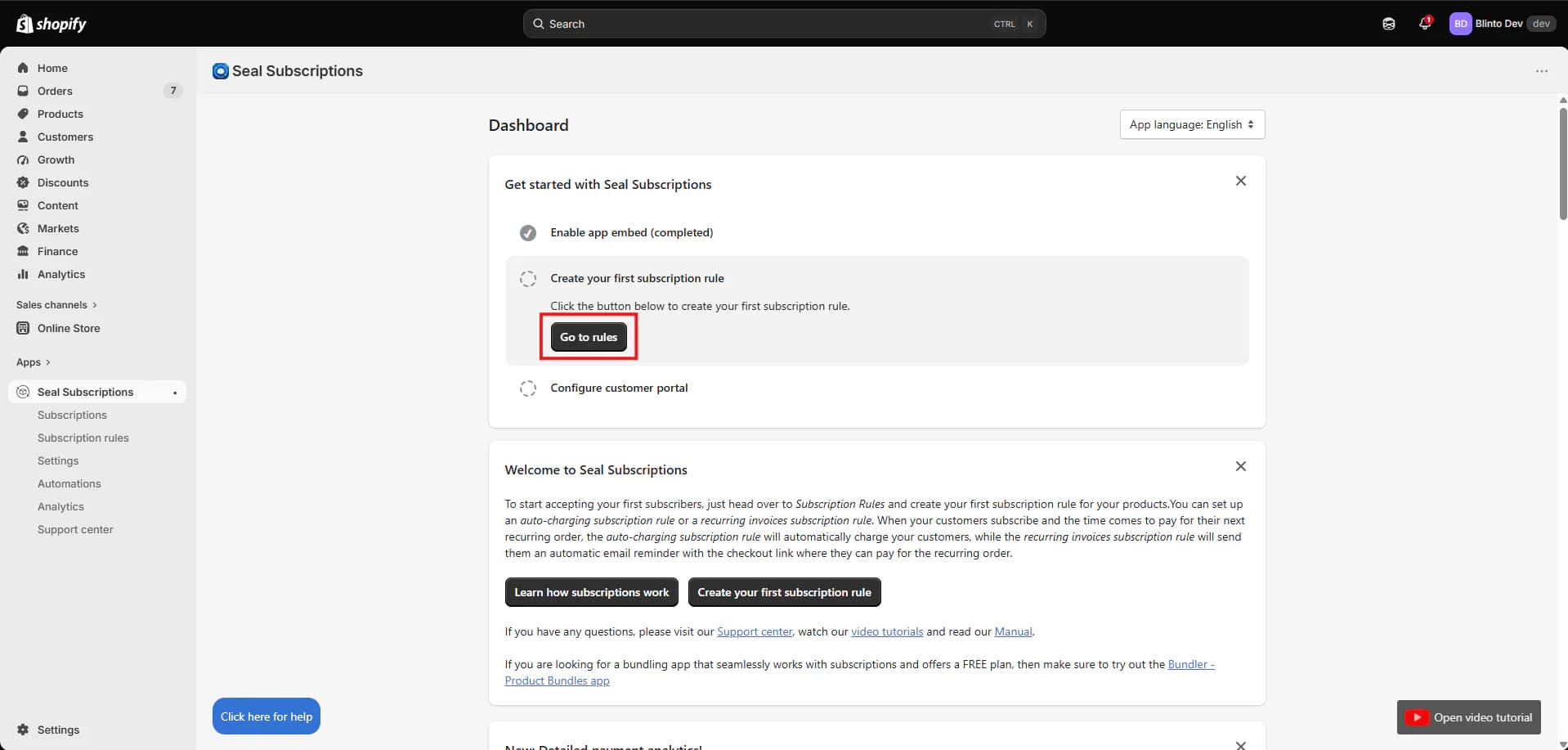Open Subscriptions in app submenu
The height and width of the screenshot is (750, 1568).
click(x=72, y=415)
